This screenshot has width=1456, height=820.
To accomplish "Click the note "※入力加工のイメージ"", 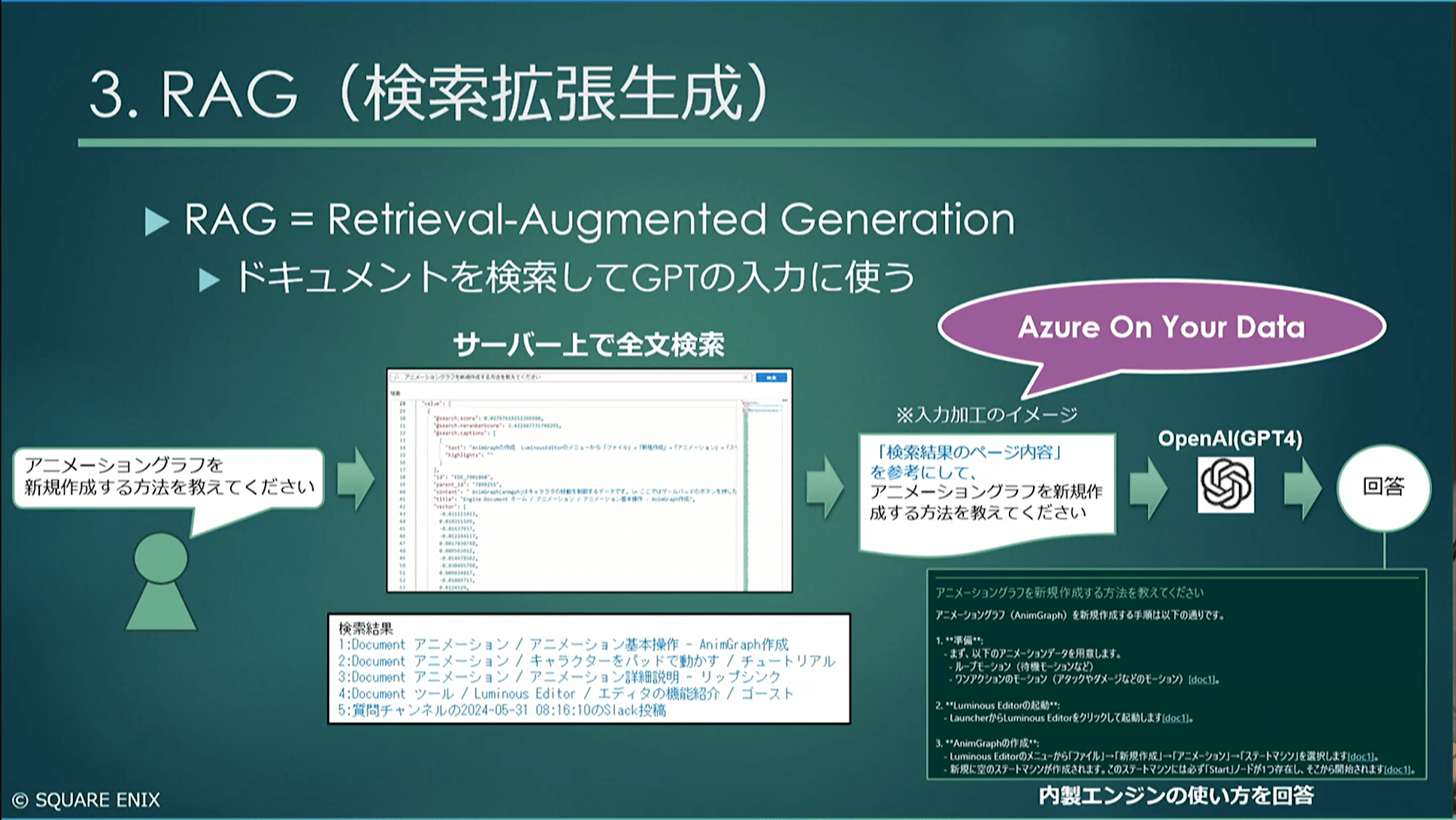I will pos(986,415).
